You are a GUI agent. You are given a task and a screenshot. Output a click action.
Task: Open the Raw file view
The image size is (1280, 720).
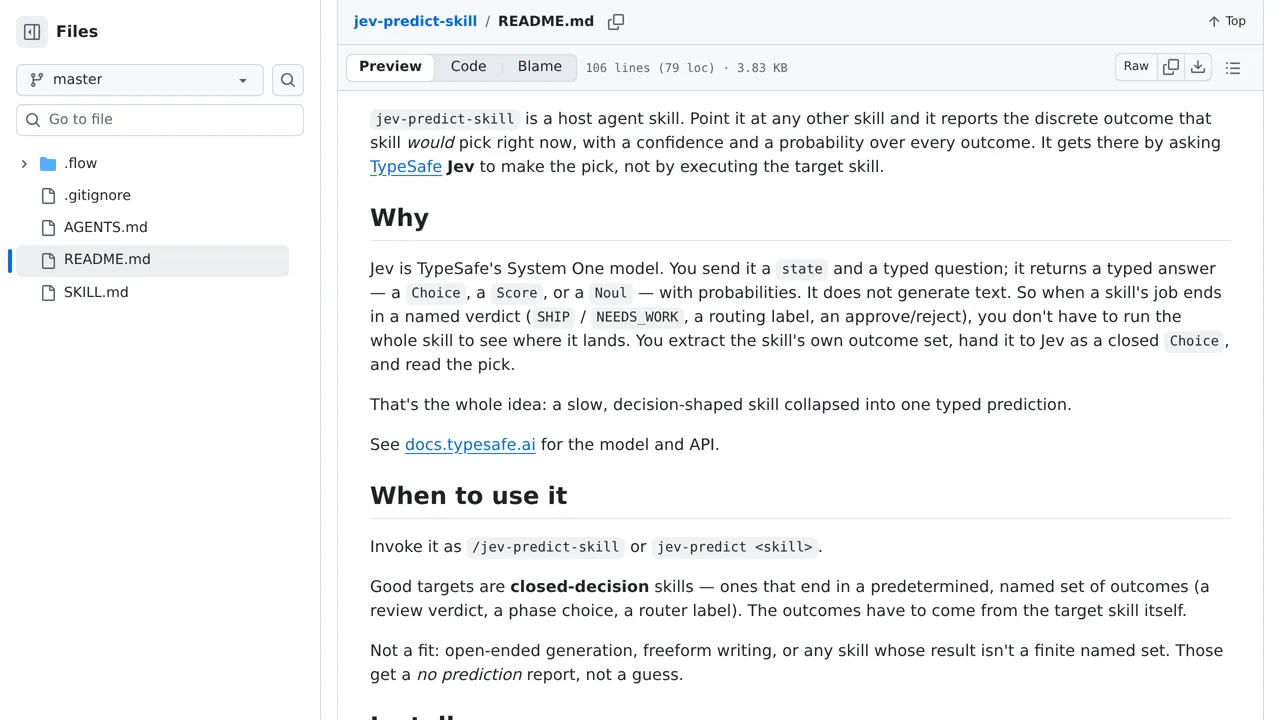[1136, 67]
